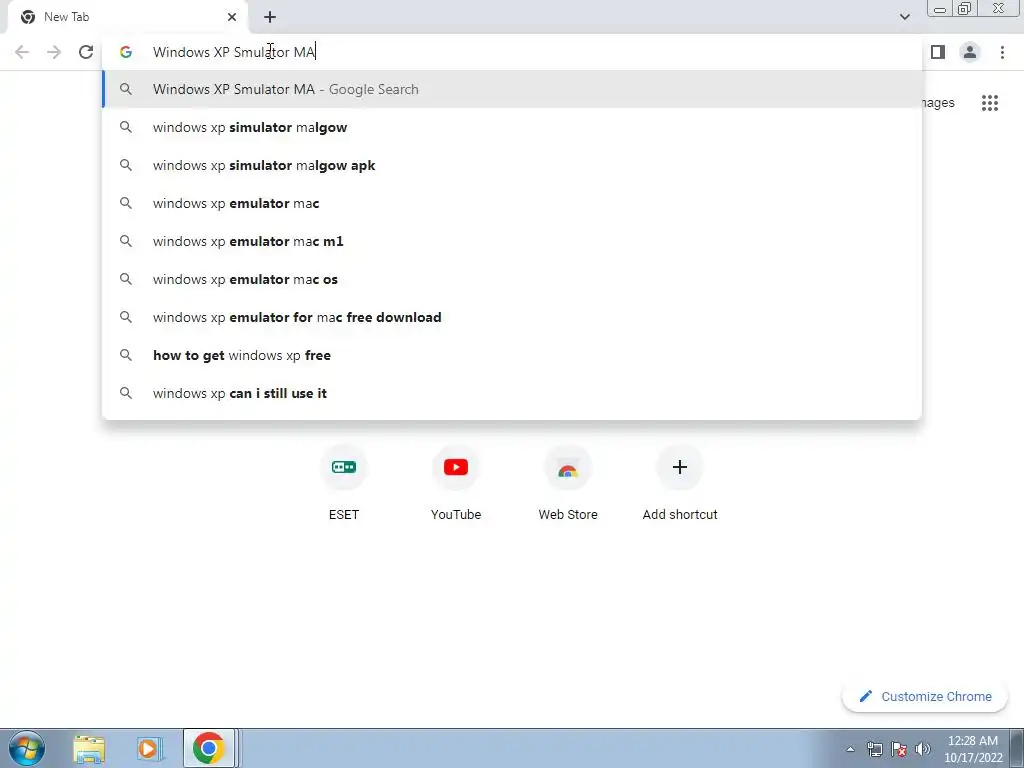
Task: Open the Windows Start menu
Action: pyautogui.click(x=27, y=748)
